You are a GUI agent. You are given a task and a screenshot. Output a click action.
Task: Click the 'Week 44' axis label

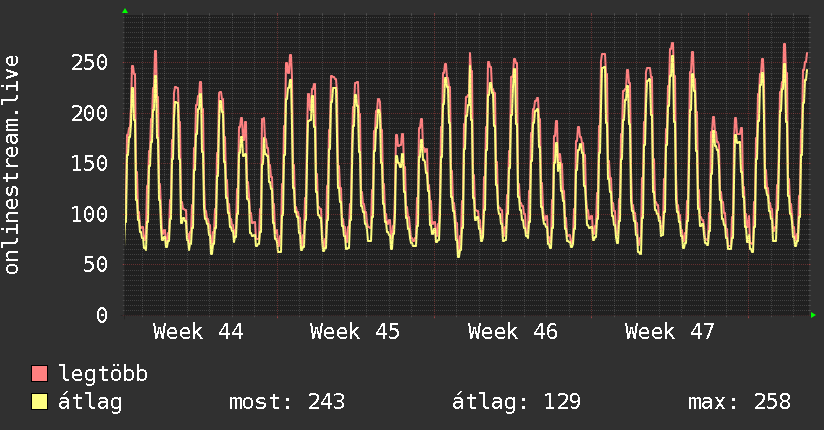(x=198, y=332)
